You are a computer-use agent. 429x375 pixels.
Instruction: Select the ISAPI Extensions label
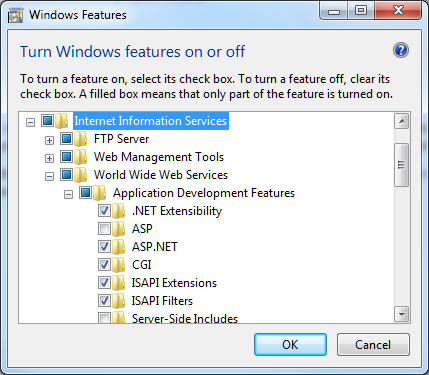click(174, 283)
